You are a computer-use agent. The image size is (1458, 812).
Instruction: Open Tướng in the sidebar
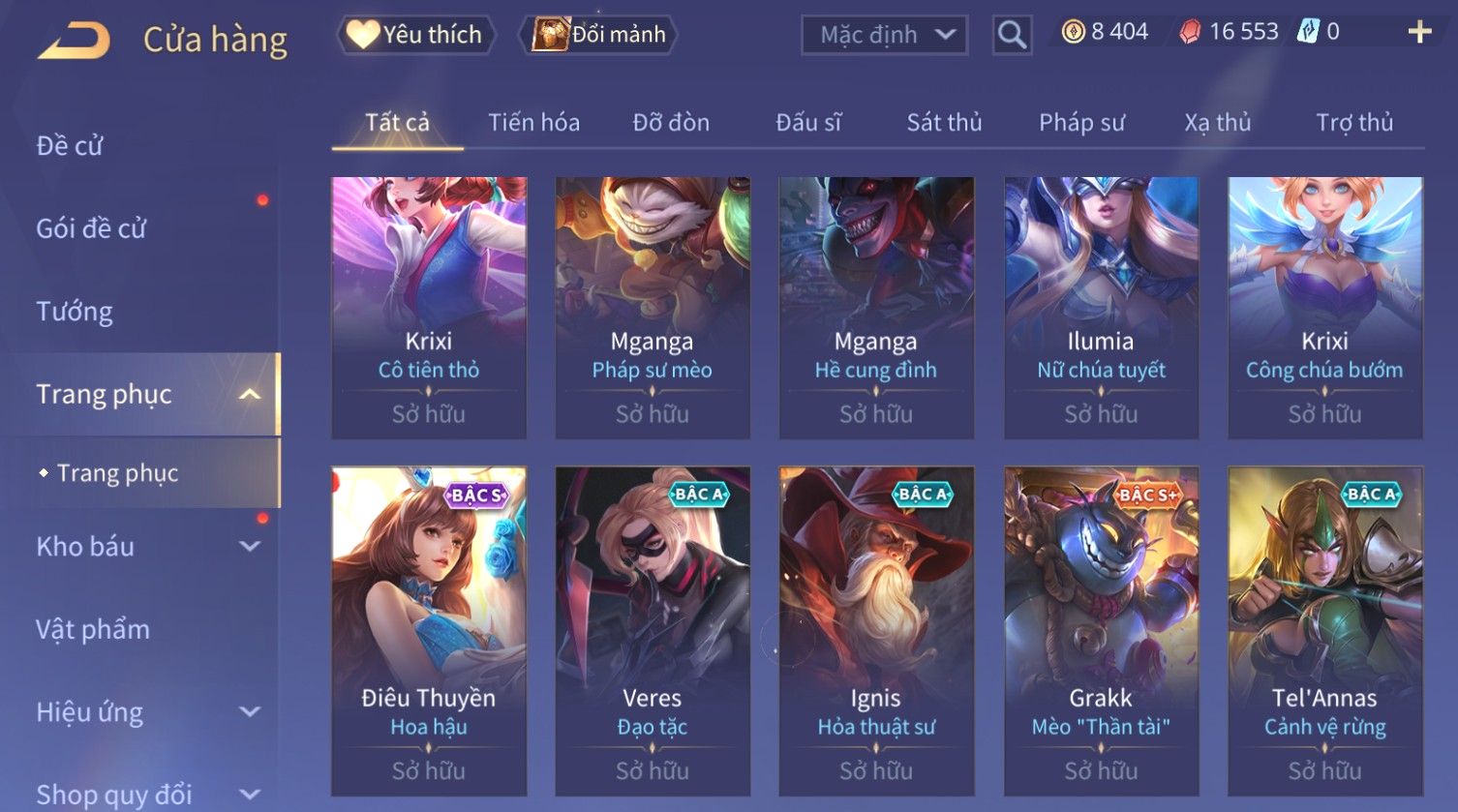click(75, 312)
